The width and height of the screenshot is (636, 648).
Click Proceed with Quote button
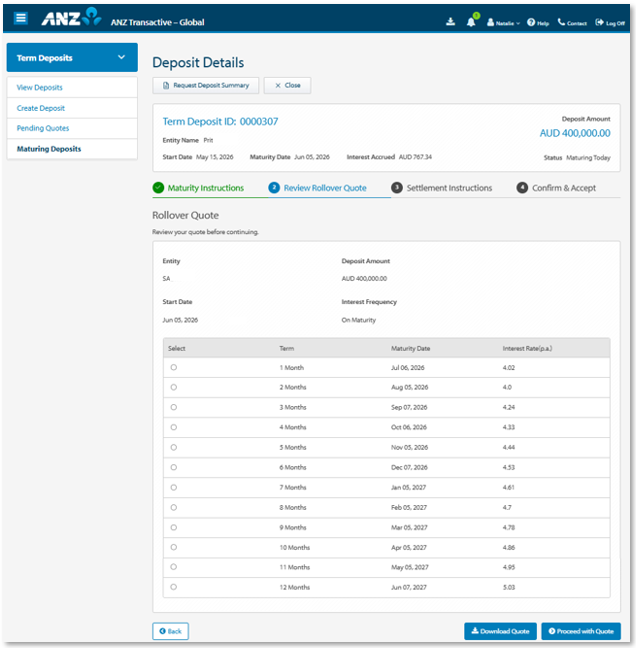581,631
